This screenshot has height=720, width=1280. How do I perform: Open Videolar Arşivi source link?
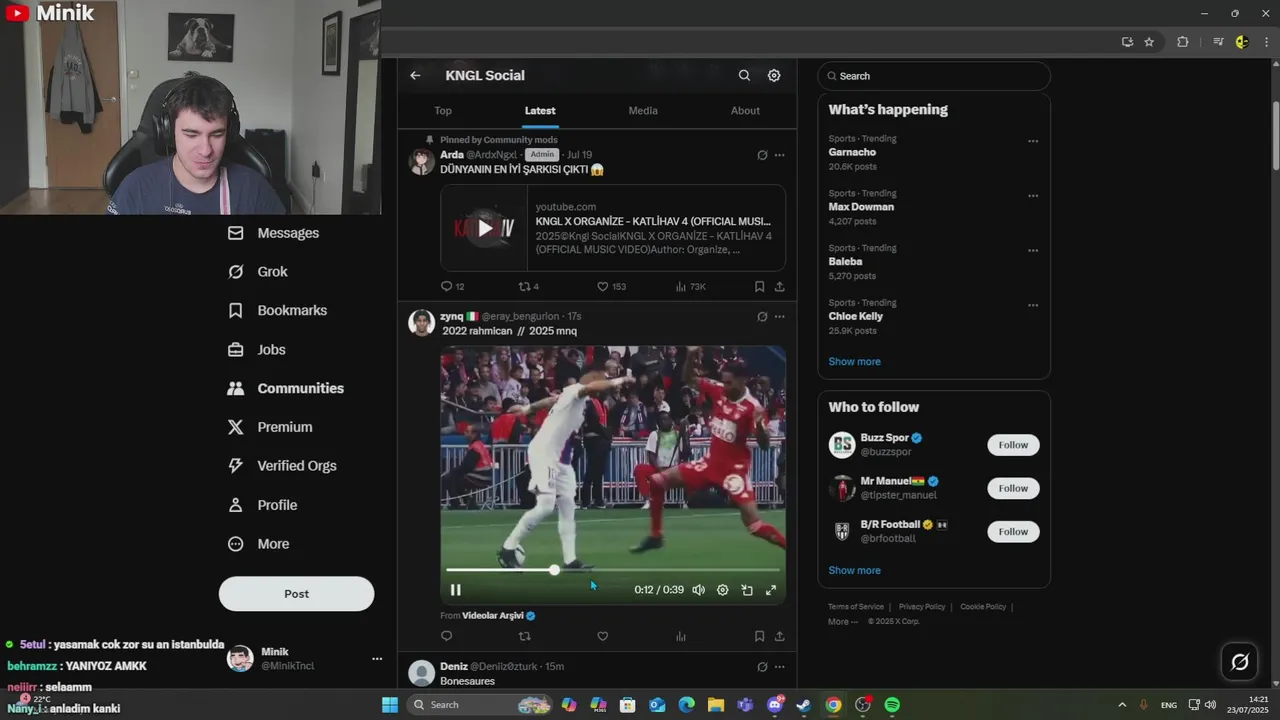(x=499, y=616)
